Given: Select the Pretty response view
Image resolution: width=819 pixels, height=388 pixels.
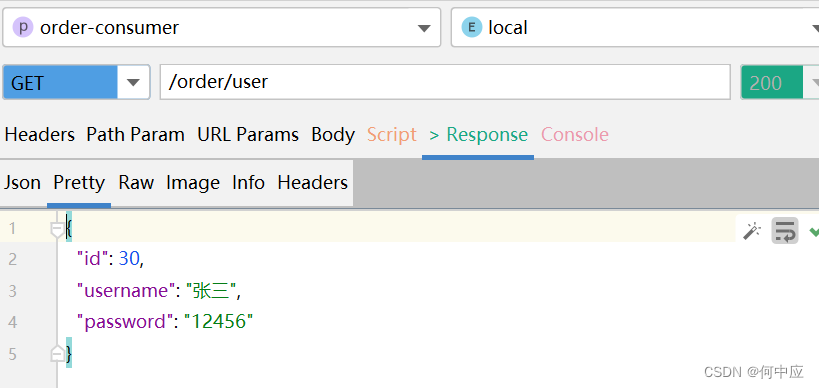Looking at the screenshot, I should 79,183.
